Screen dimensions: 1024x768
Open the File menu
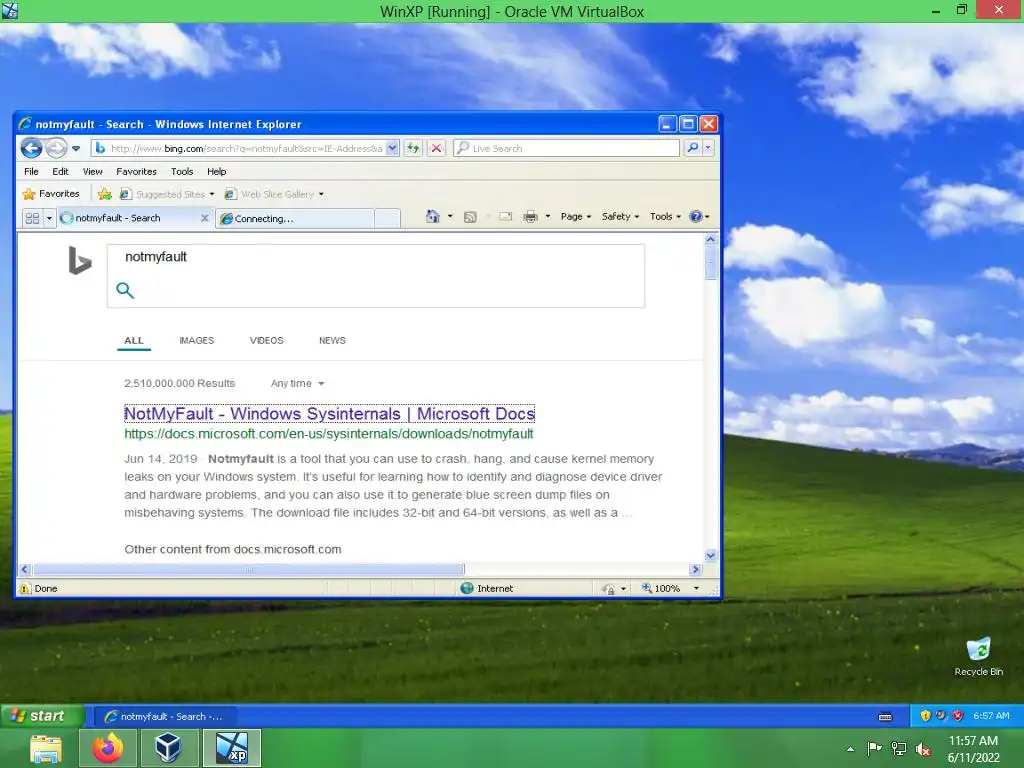tap(31, 171)
